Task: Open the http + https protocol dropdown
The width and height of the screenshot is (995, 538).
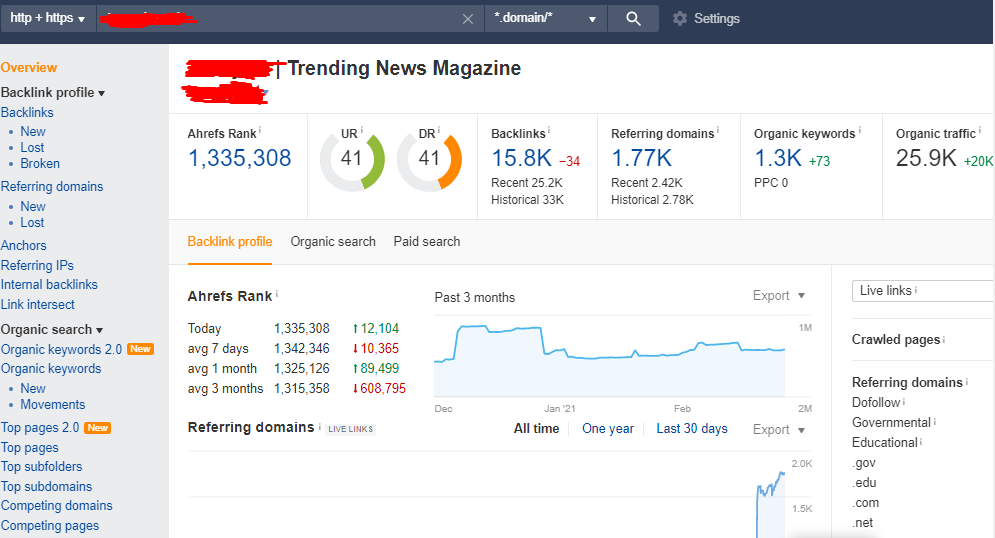Action: tap(48, 19)
